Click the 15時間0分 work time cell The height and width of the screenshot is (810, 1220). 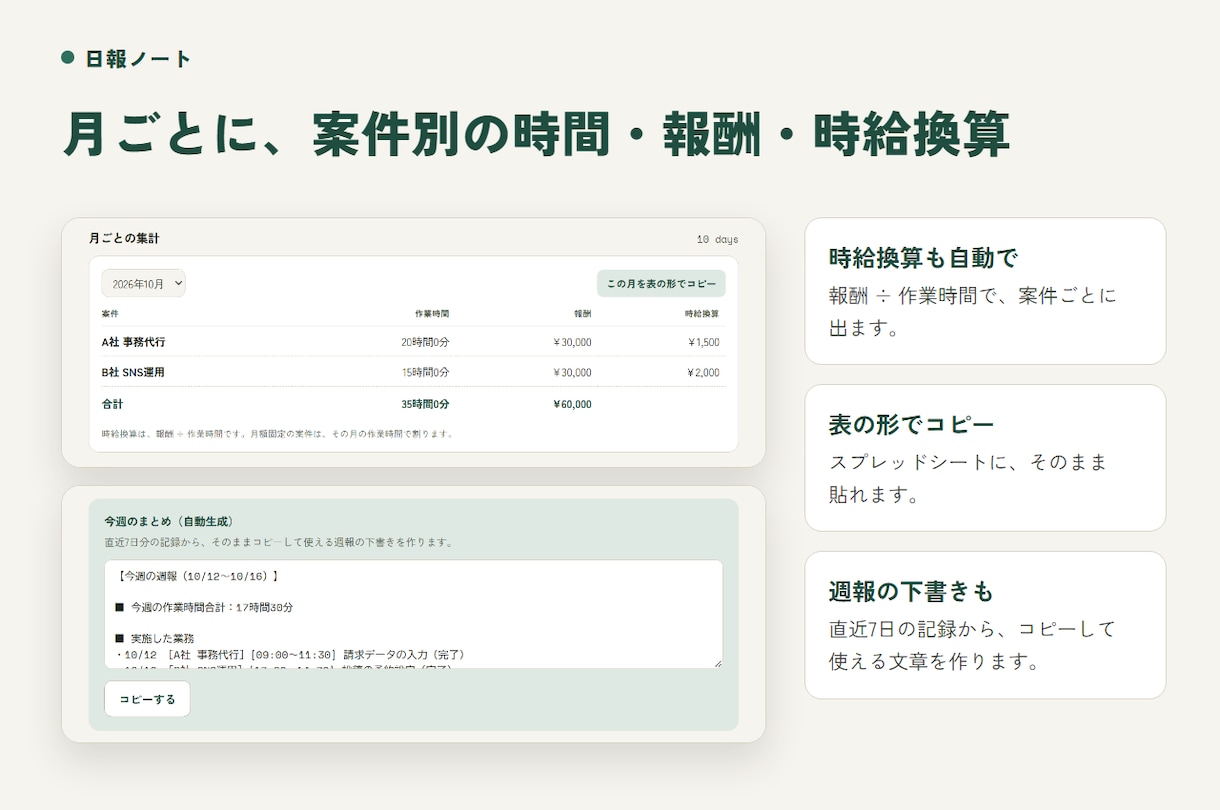click(425, 372)
